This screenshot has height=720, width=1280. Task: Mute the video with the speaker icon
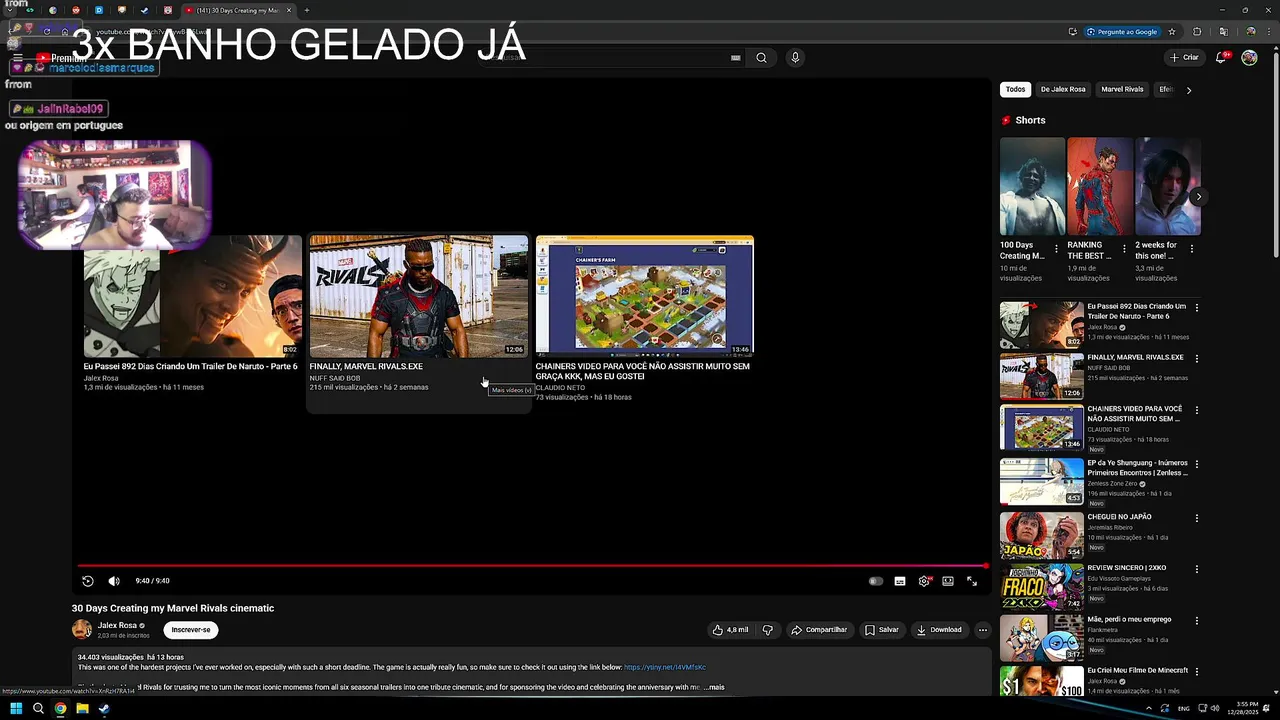click(x=114, y=581)
